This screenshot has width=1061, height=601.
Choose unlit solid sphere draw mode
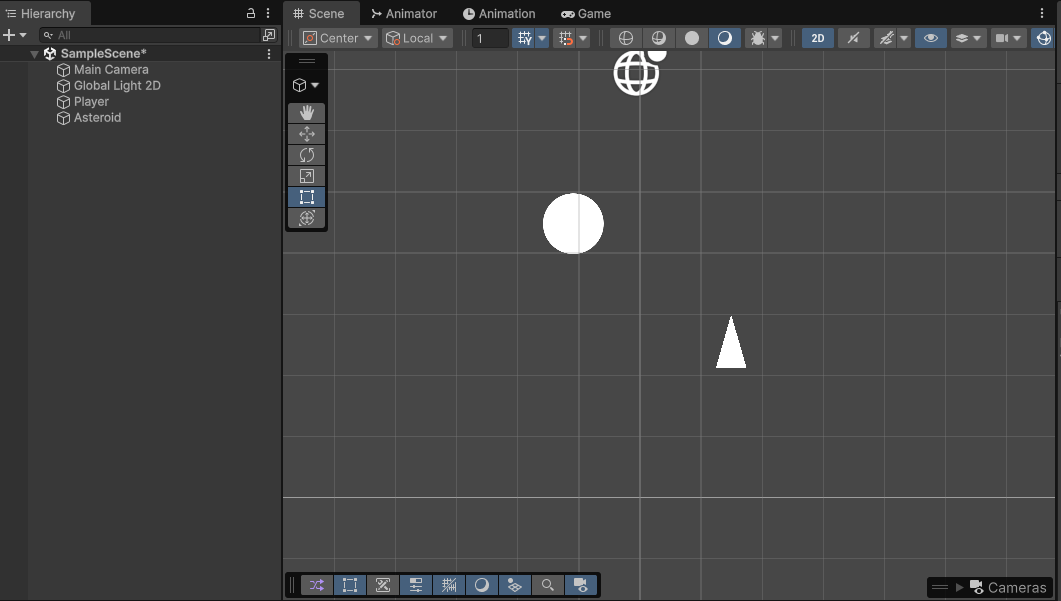[x=692, y=38]
